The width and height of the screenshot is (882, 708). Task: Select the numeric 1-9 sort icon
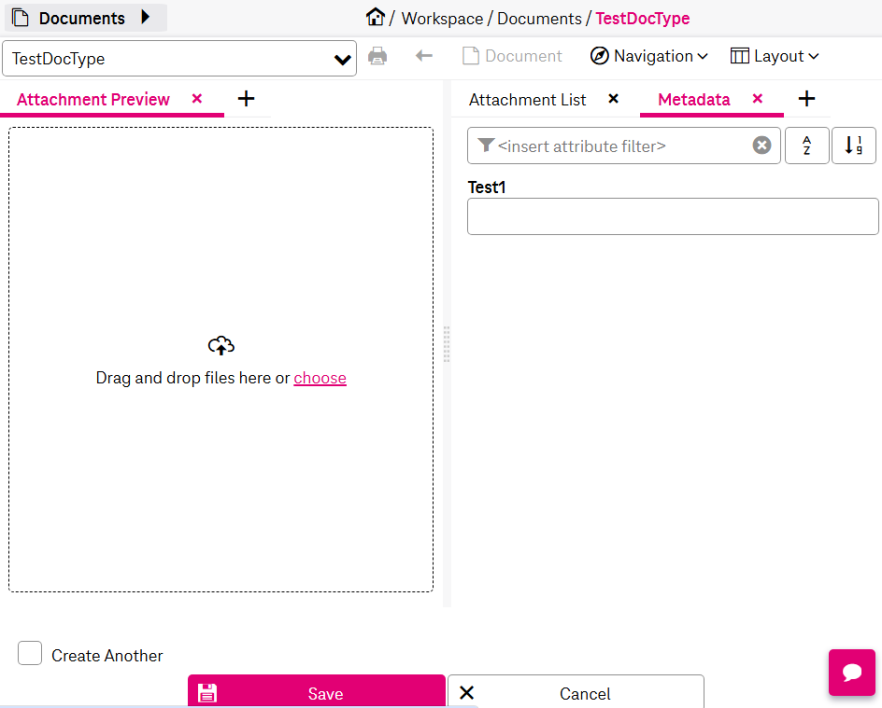pos(852,145)
